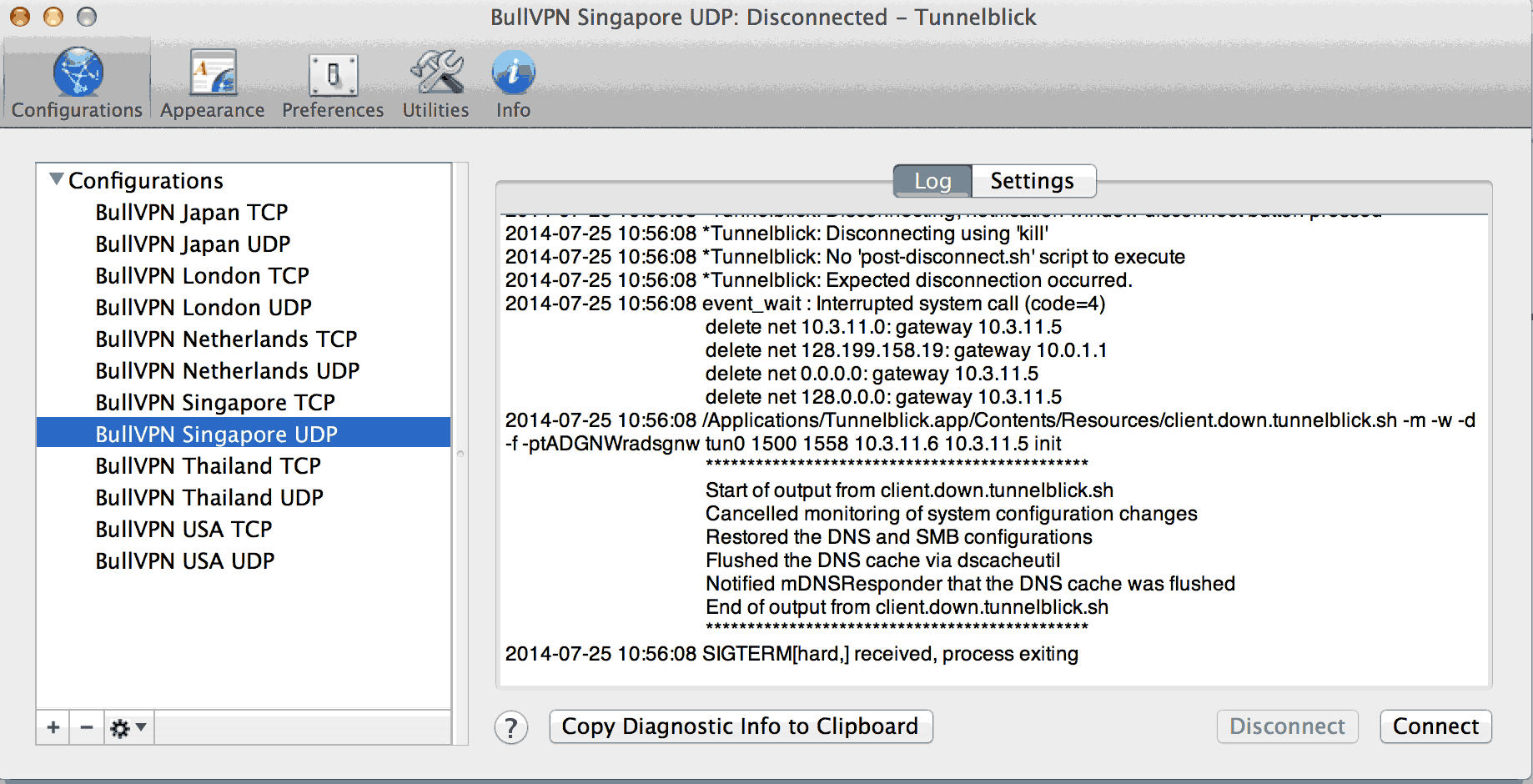Click log line 'delete net 0.0.0.0: gateway 10.3.11.5'
The width and height of the screenshot is (1533, 784).
click(x=872, y=374)
